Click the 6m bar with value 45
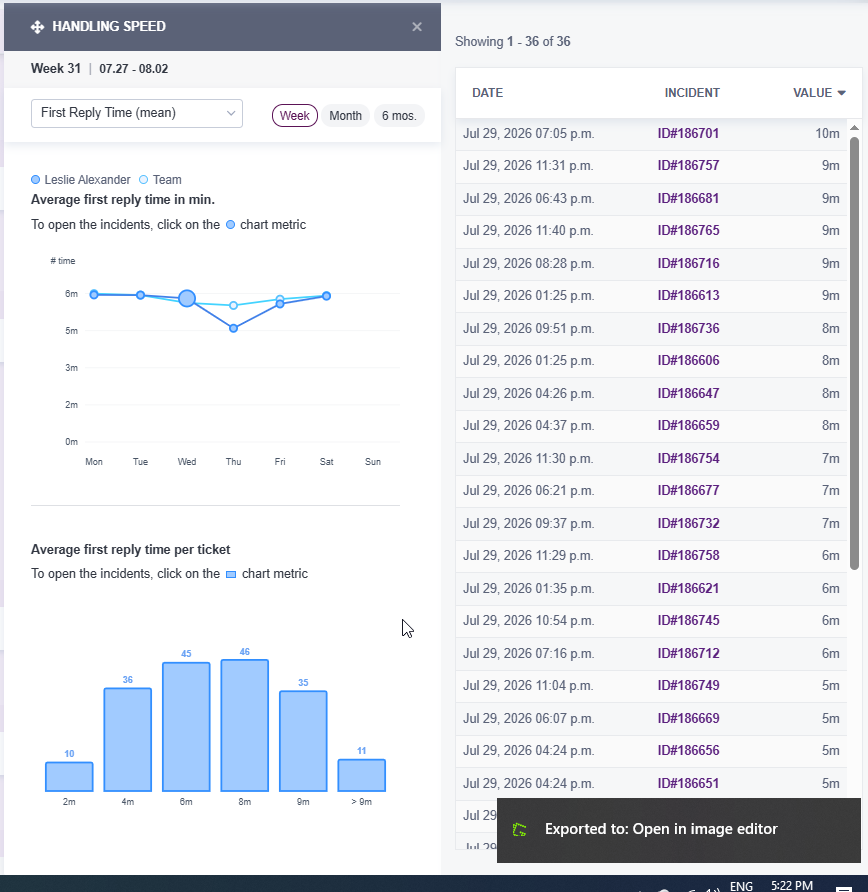The image size is (868, 892). (x=187, y=726)
